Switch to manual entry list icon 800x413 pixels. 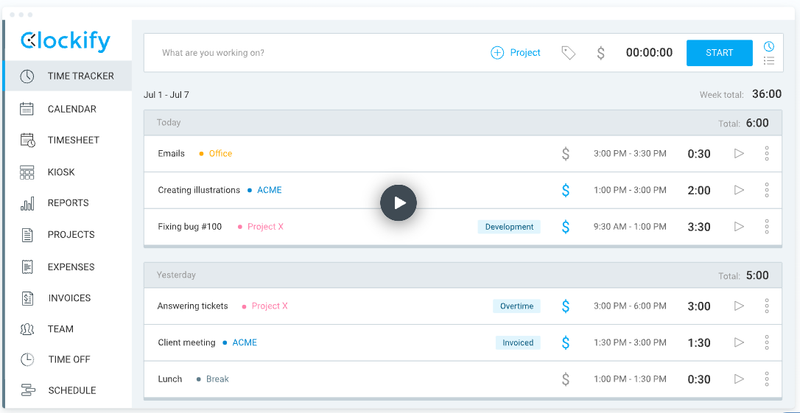click(769, 61)
